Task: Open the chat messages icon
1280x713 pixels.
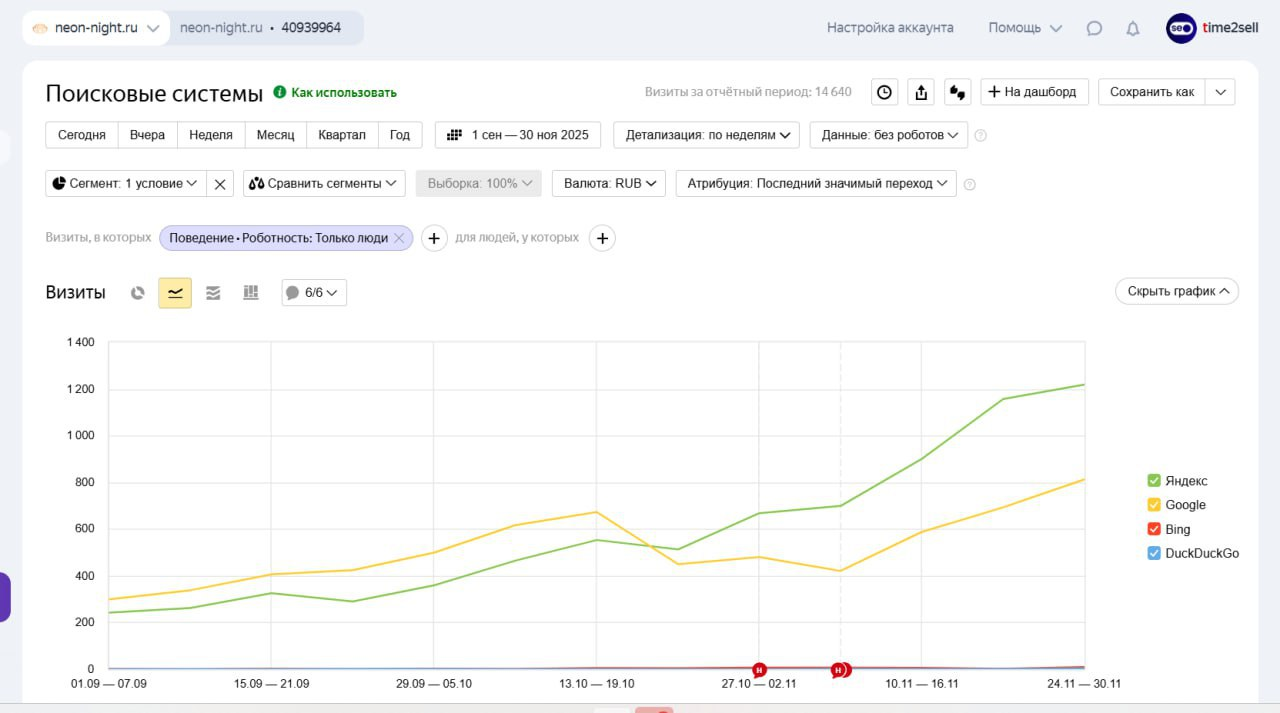Action: [1094, 29]
